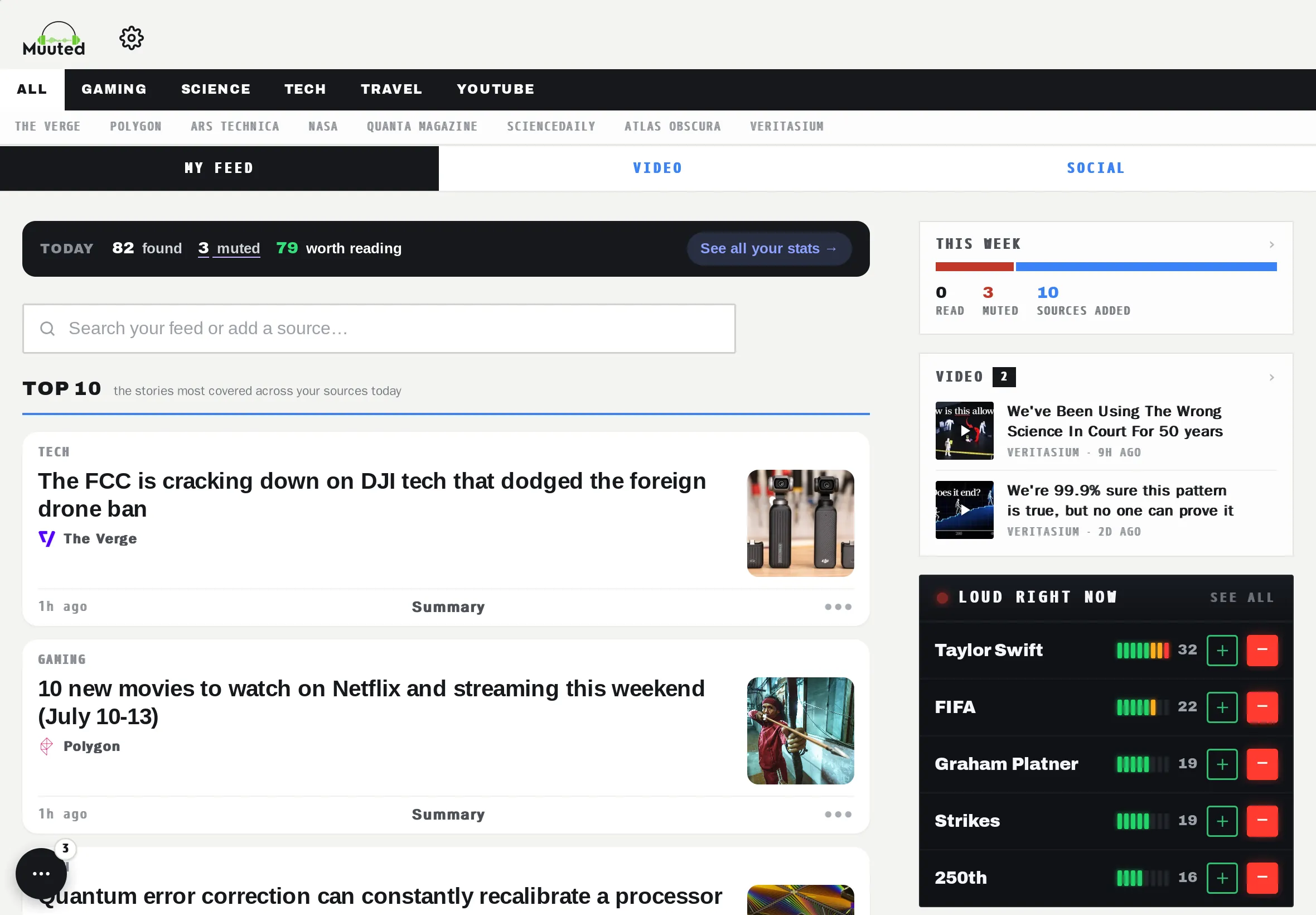Open the 10 new Netflix movies headline

pyautogui.click(x=371, y=702)
